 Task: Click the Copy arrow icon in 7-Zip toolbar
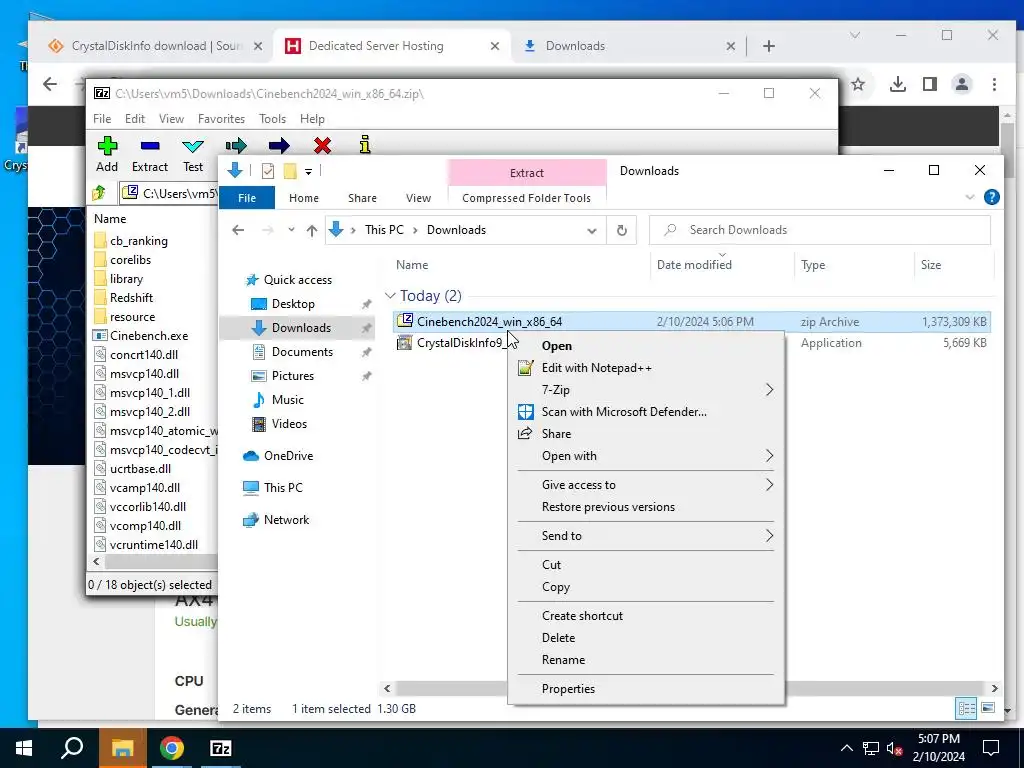pos(236,146)
